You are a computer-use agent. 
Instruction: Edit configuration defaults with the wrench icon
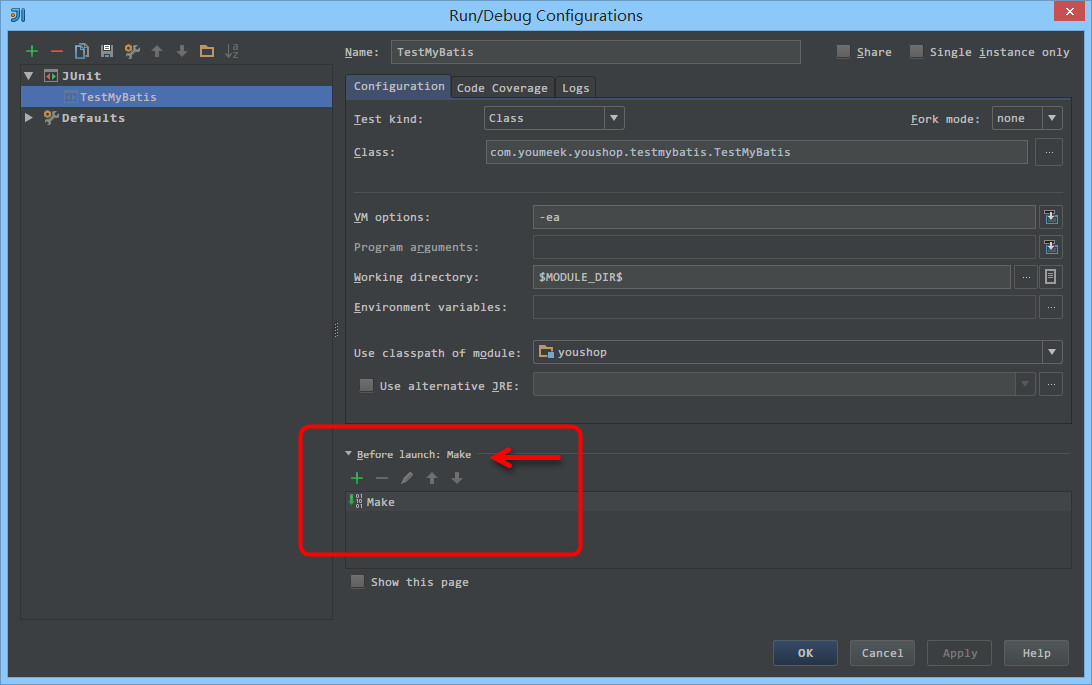131,51
